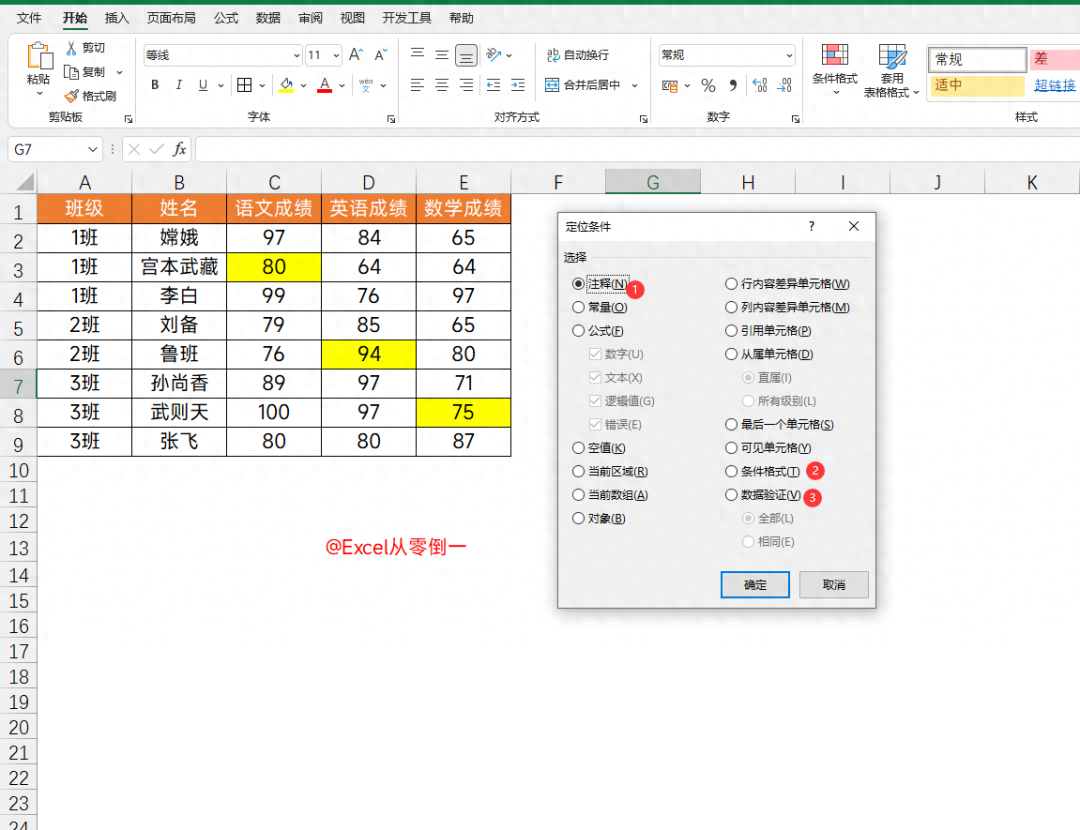Click the top align icon
The height and width of the screenshot is (830, 1080).
point(417,54)
